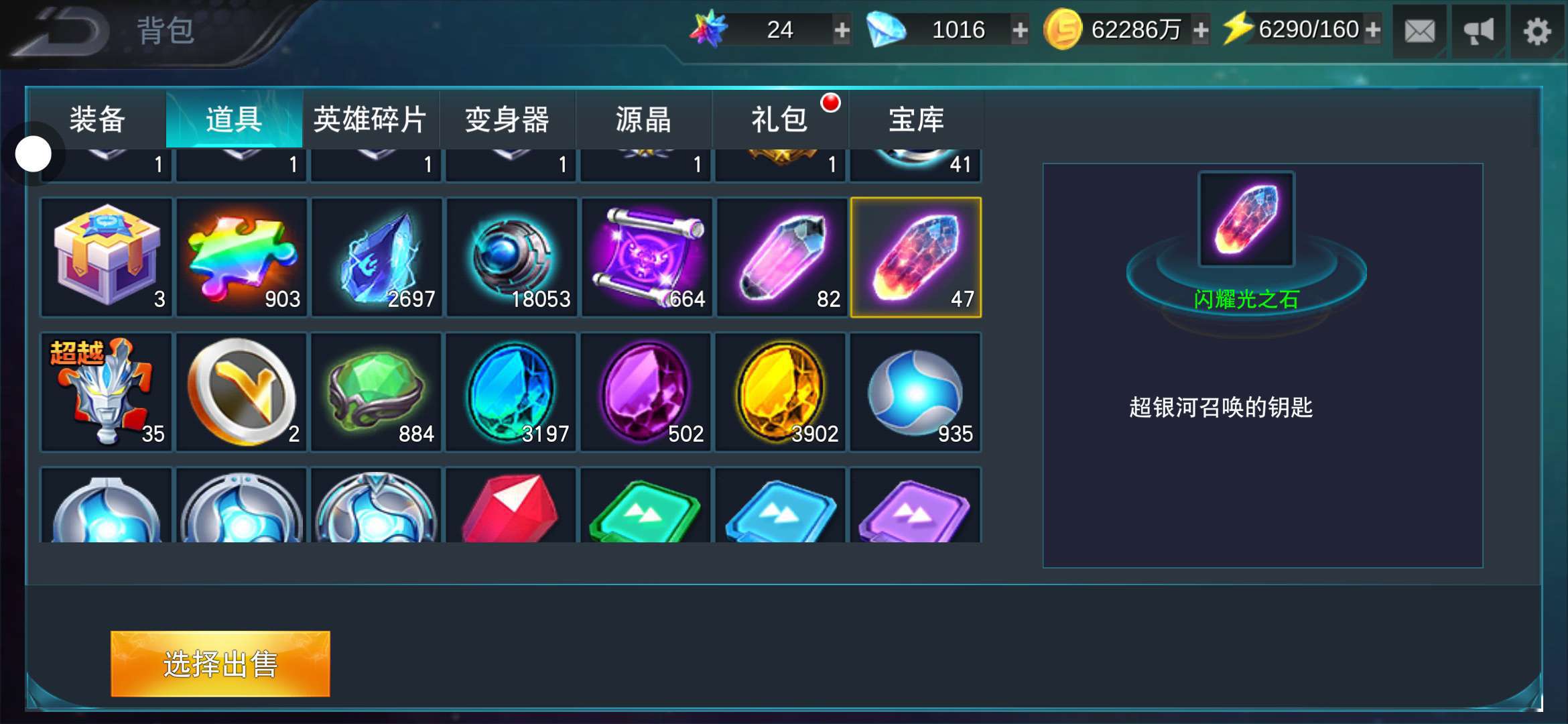Switch to the 英雄碎片 tab
The height and width of the screenshot is (724, 1568).
[371, 119]
